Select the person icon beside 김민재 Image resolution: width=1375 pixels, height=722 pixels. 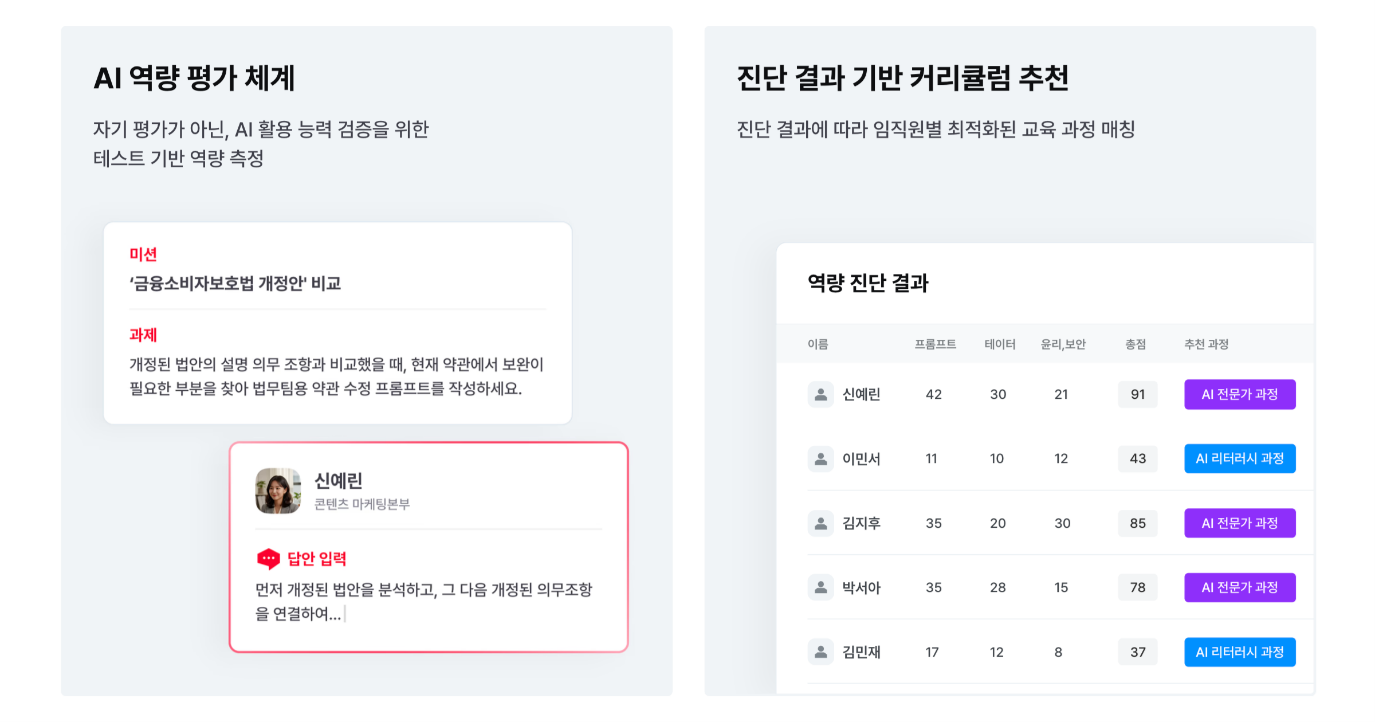821,651
